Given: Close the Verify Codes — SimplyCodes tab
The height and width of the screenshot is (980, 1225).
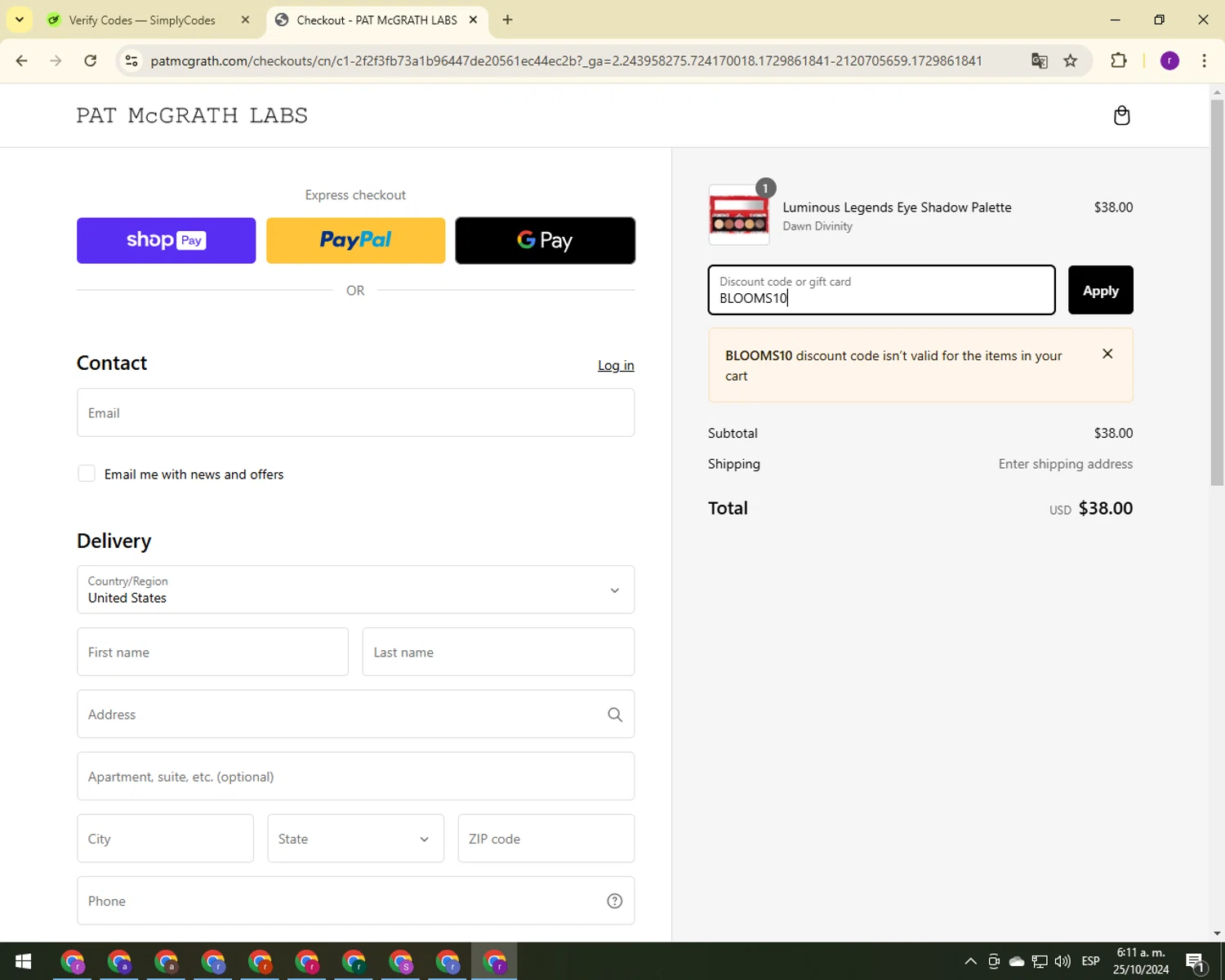Looking at the screenshot, I should 245,20.
